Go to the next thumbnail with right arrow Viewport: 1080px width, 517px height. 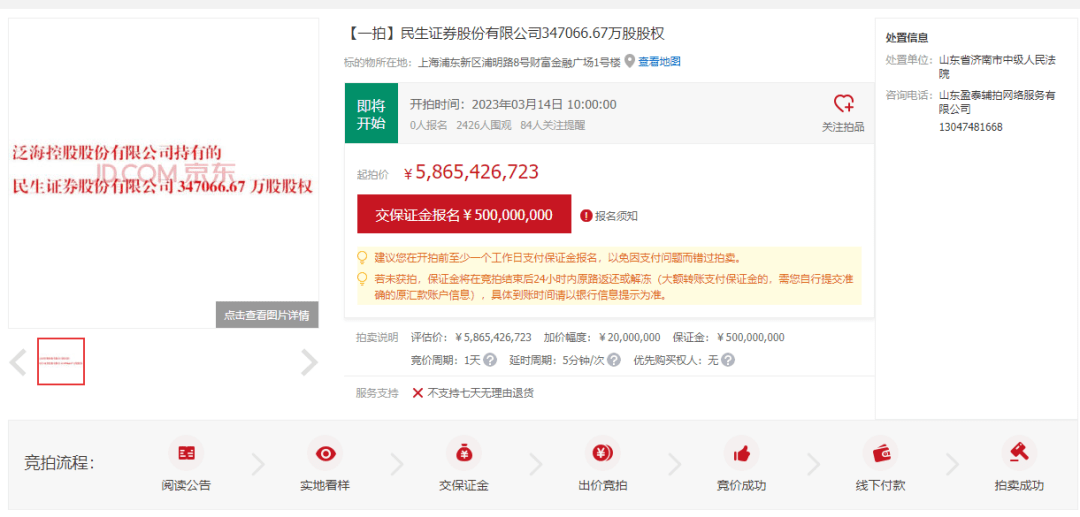[x=309, y=362]
